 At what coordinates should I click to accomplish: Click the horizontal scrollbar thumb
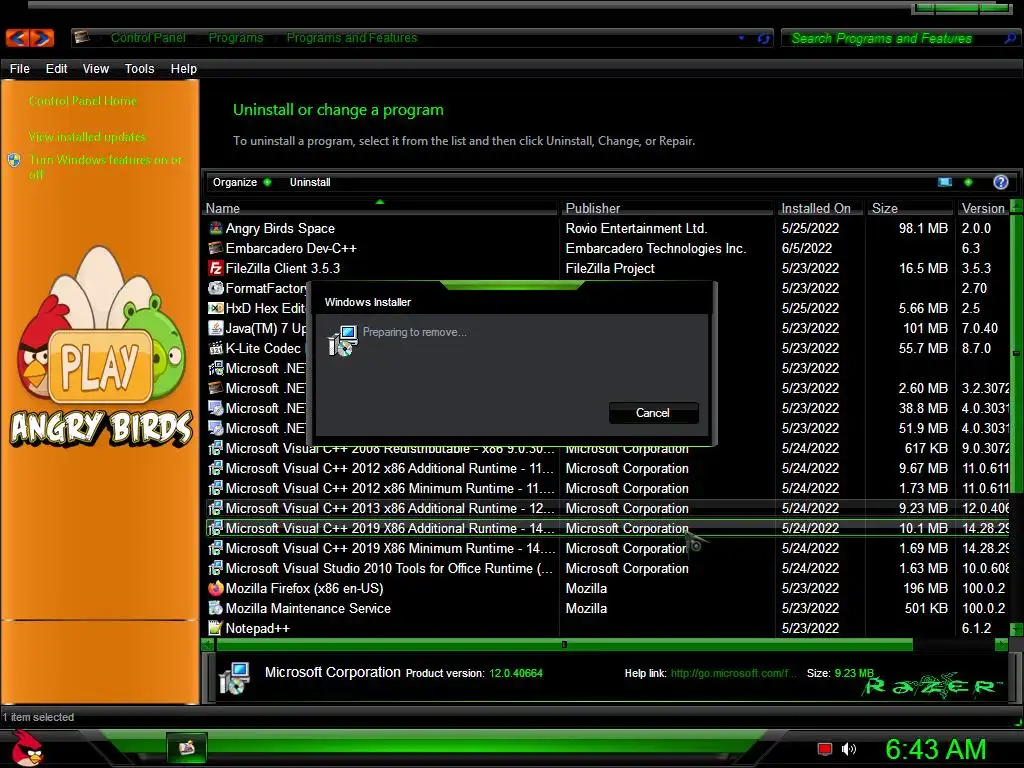point(564,645)
